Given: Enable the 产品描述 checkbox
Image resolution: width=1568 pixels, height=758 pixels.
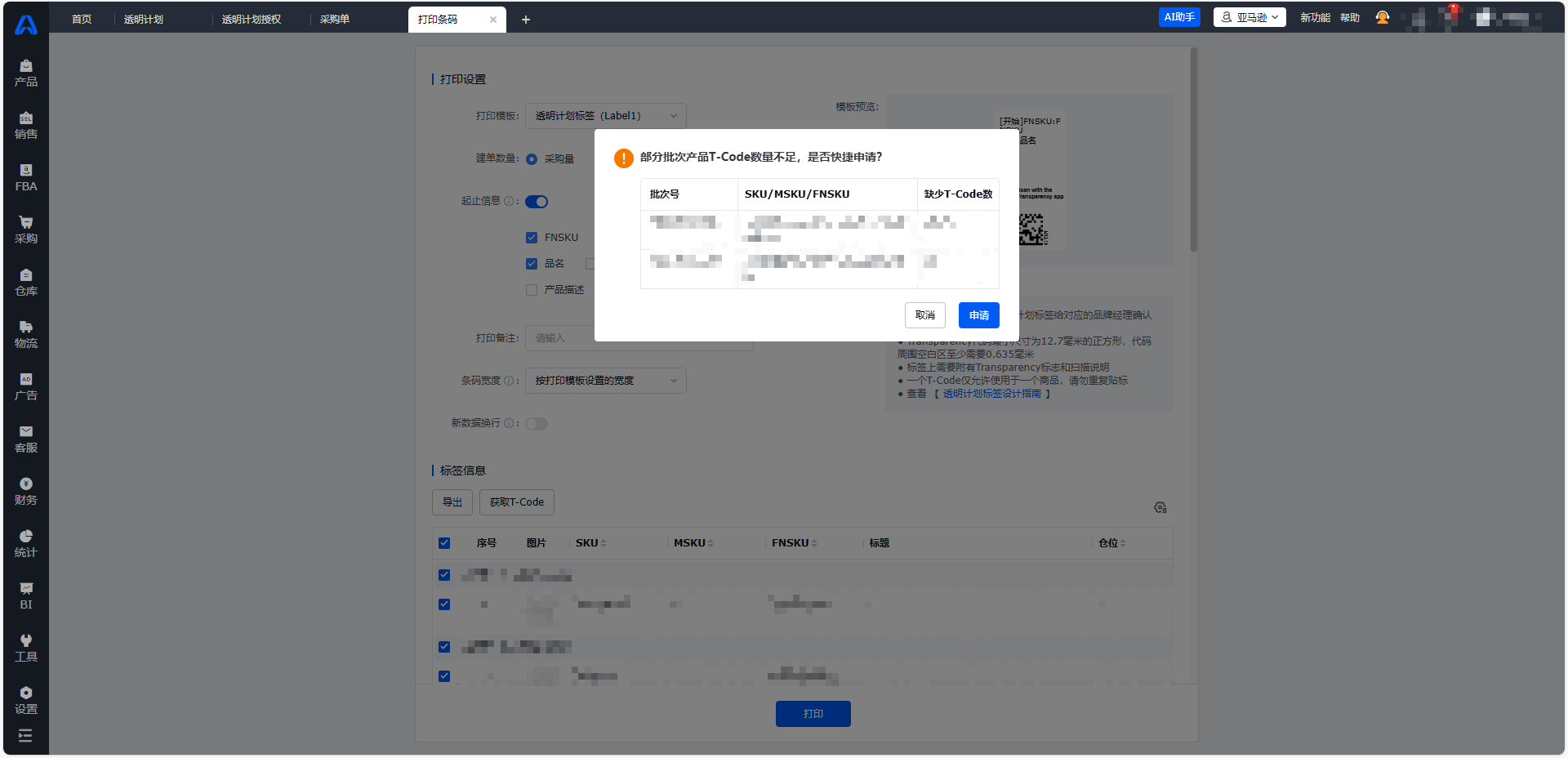Looking at the screenshot, I should tap(532, 290).
